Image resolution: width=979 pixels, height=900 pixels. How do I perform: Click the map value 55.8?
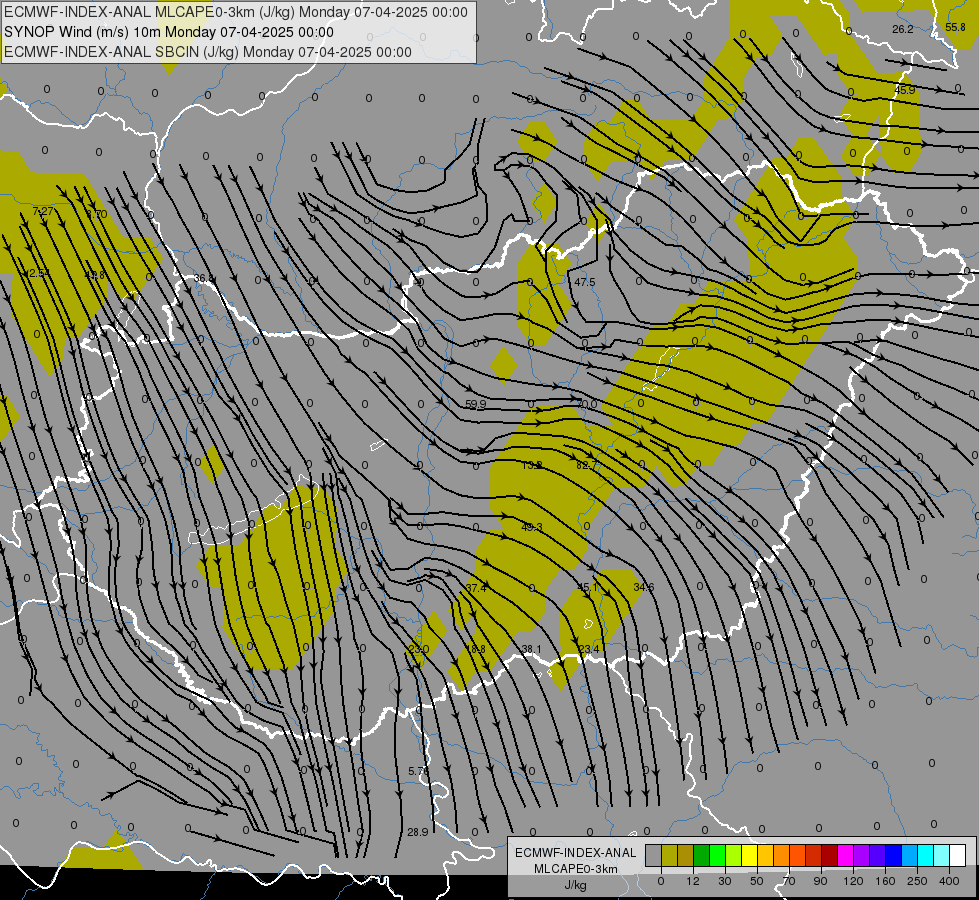click(955, 27)
